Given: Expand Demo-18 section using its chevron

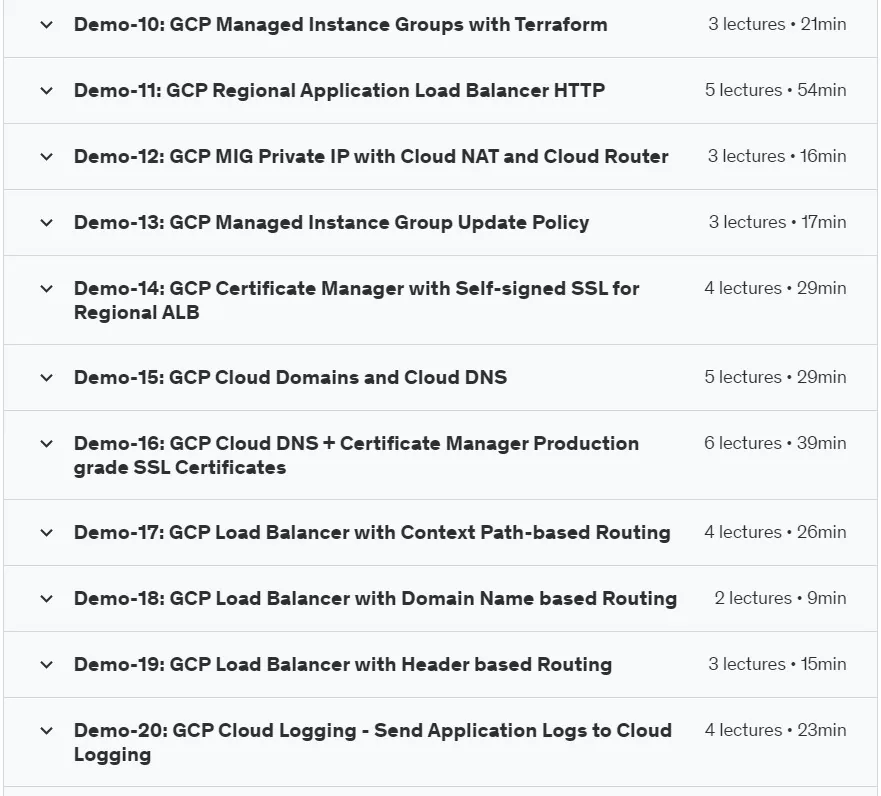Looking at the screenshot, I should pos(47,599).
